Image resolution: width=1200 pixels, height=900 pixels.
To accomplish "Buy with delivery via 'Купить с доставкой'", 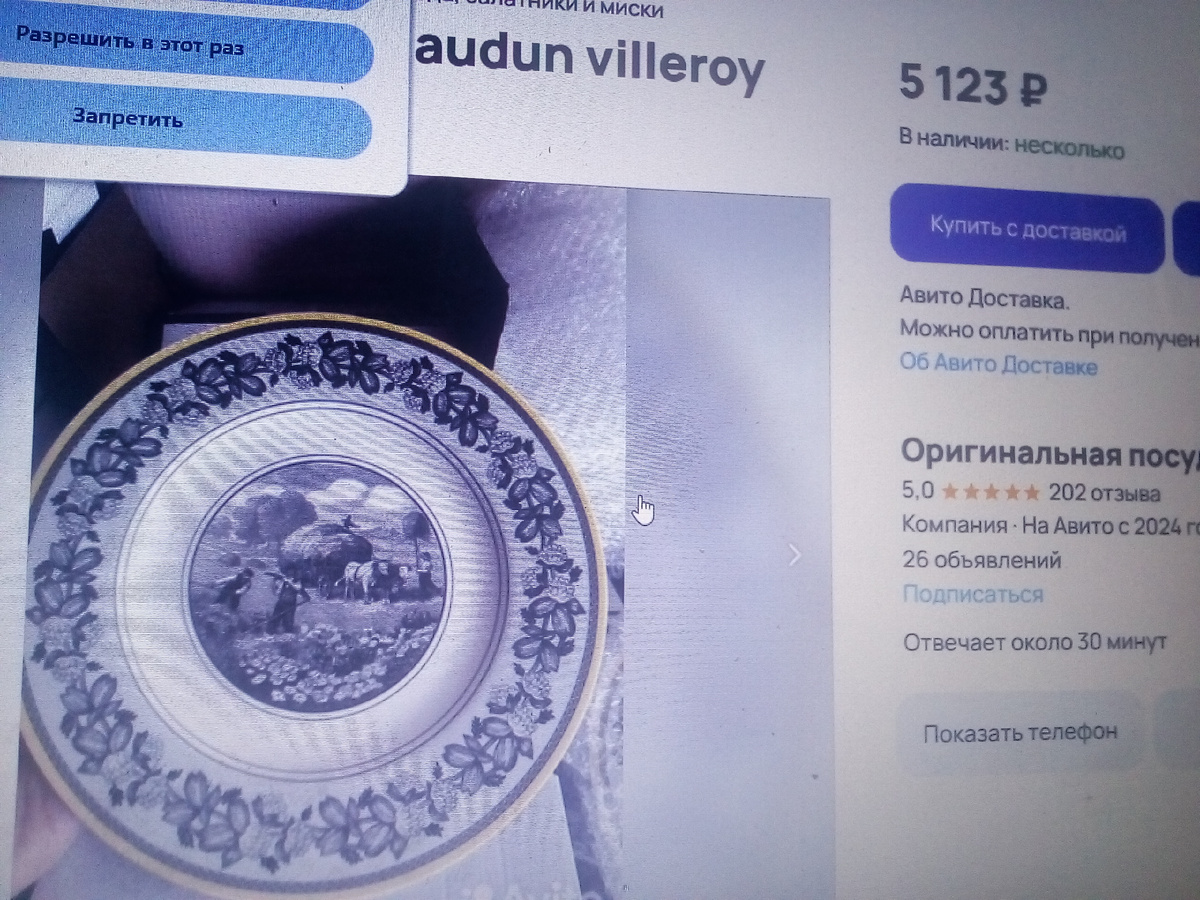I will pos(1027,232).
